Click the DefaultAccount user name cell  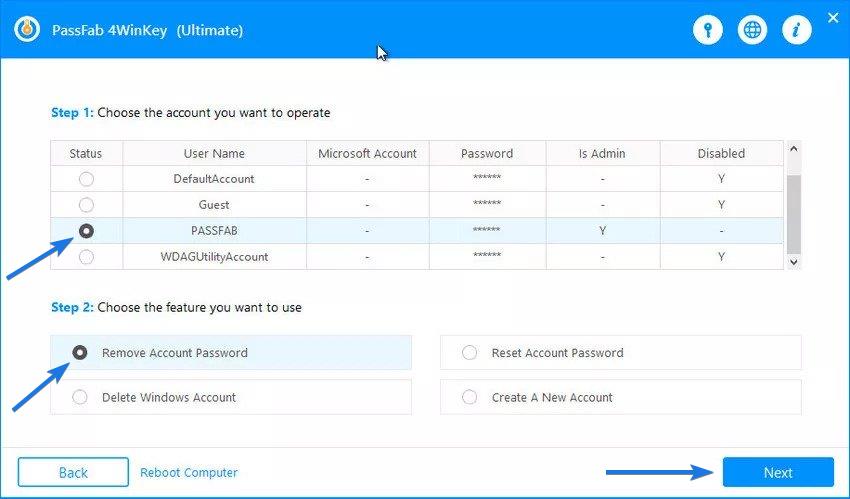[x=214, y=179]
